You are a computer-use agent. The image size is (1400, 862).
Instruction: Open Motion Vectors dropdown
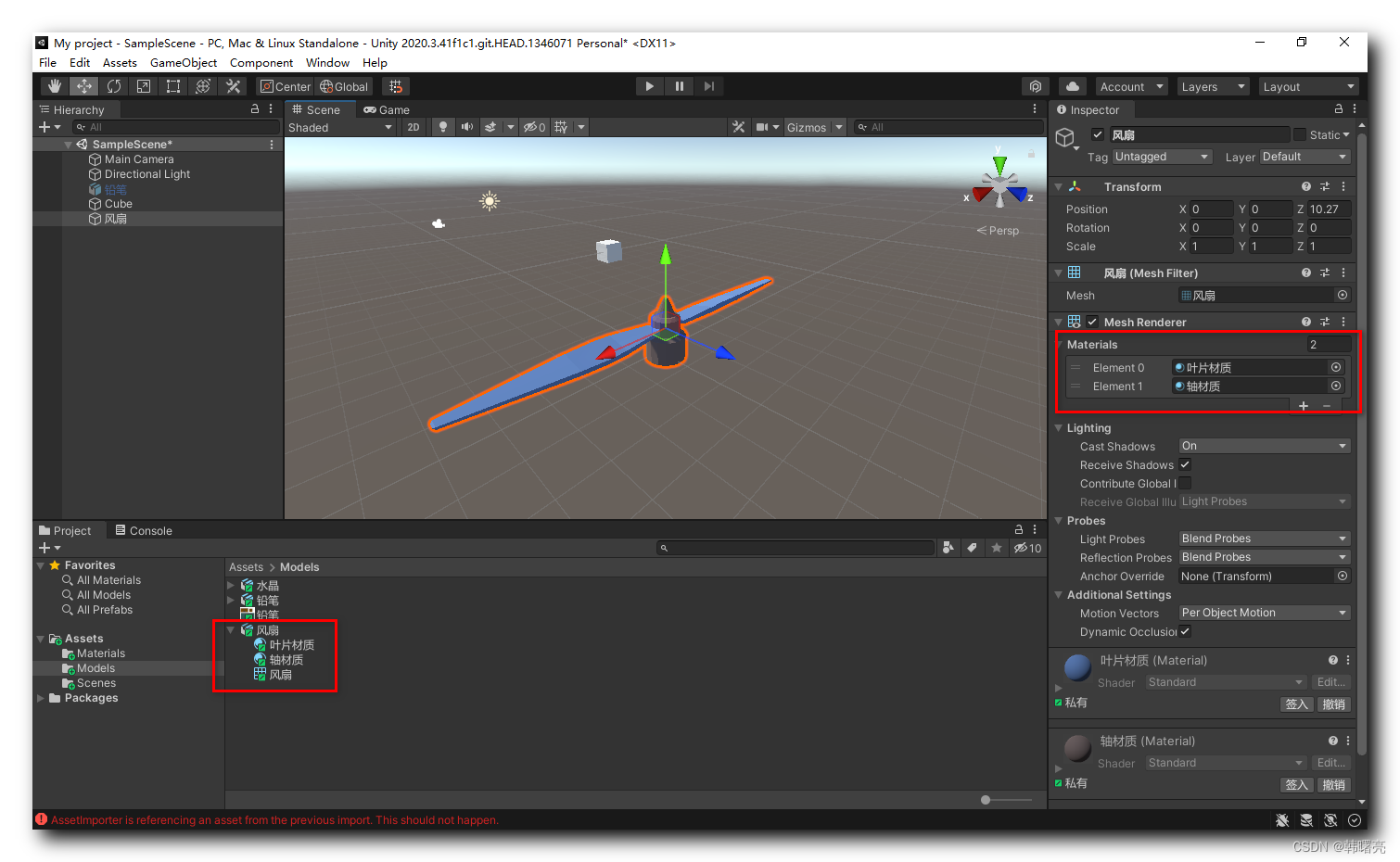pos(1265,613)
